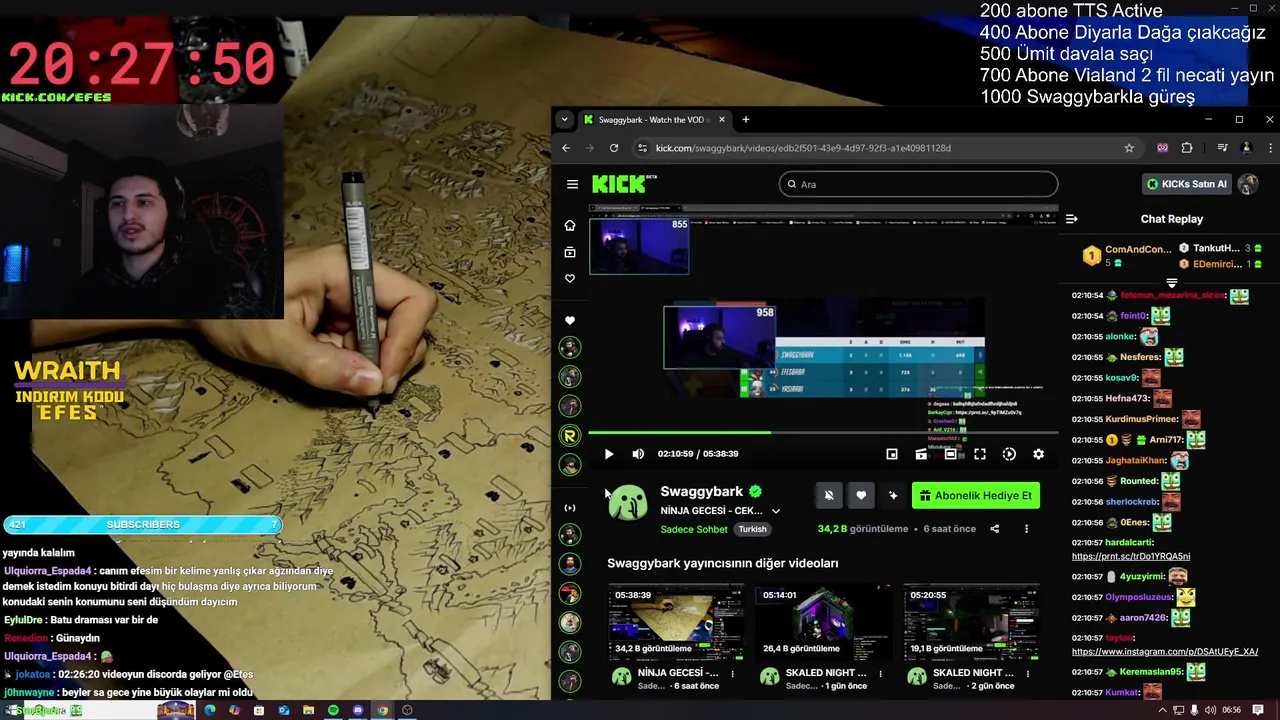Open options for the 1 gün önce video

[x=880, y=674]
